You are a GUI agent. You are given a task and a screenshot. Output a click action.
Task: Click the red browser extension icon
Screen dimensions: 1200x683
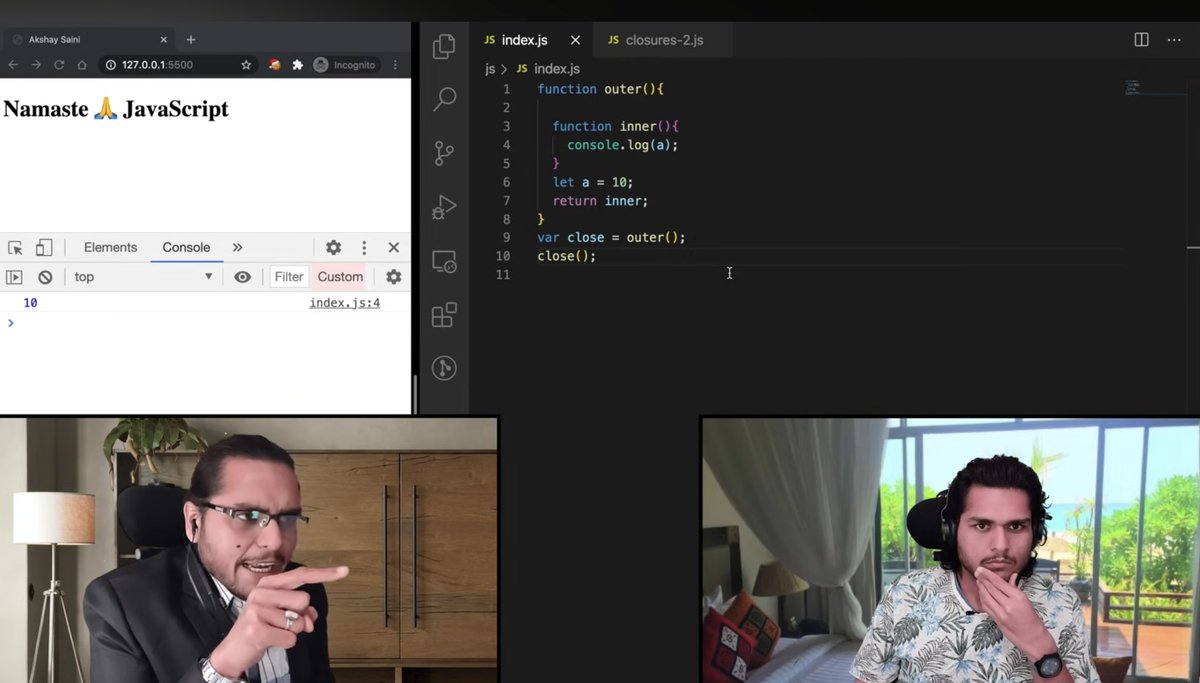click(274, 65)
